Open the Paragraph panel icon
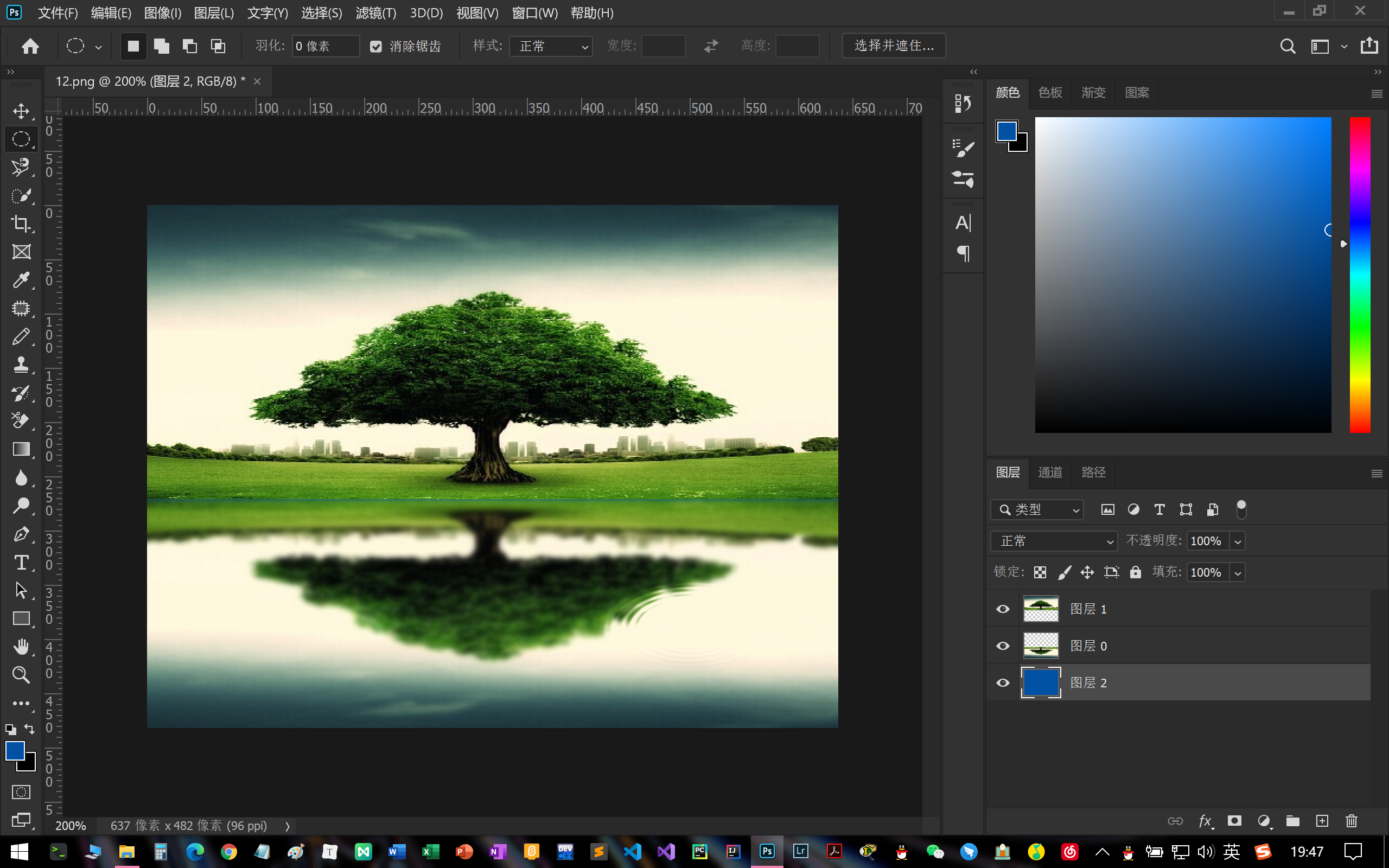The height and width of the screenshot is (868, 1389). 963,253
